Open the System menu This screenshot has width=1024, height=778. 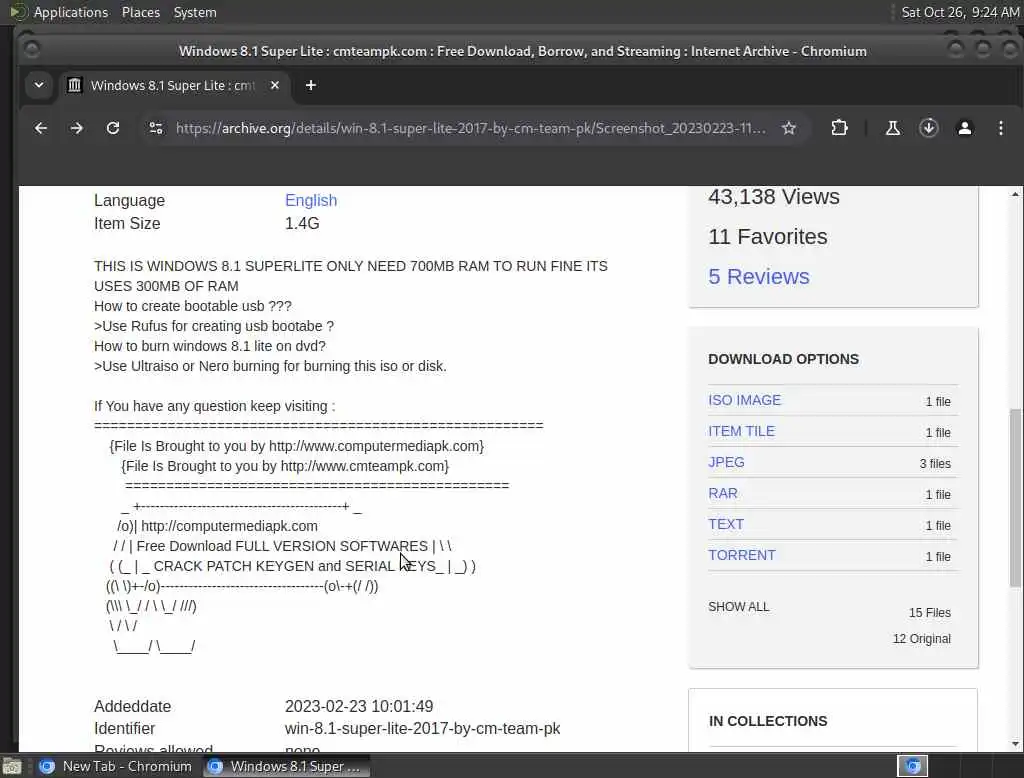coord(195,12)
